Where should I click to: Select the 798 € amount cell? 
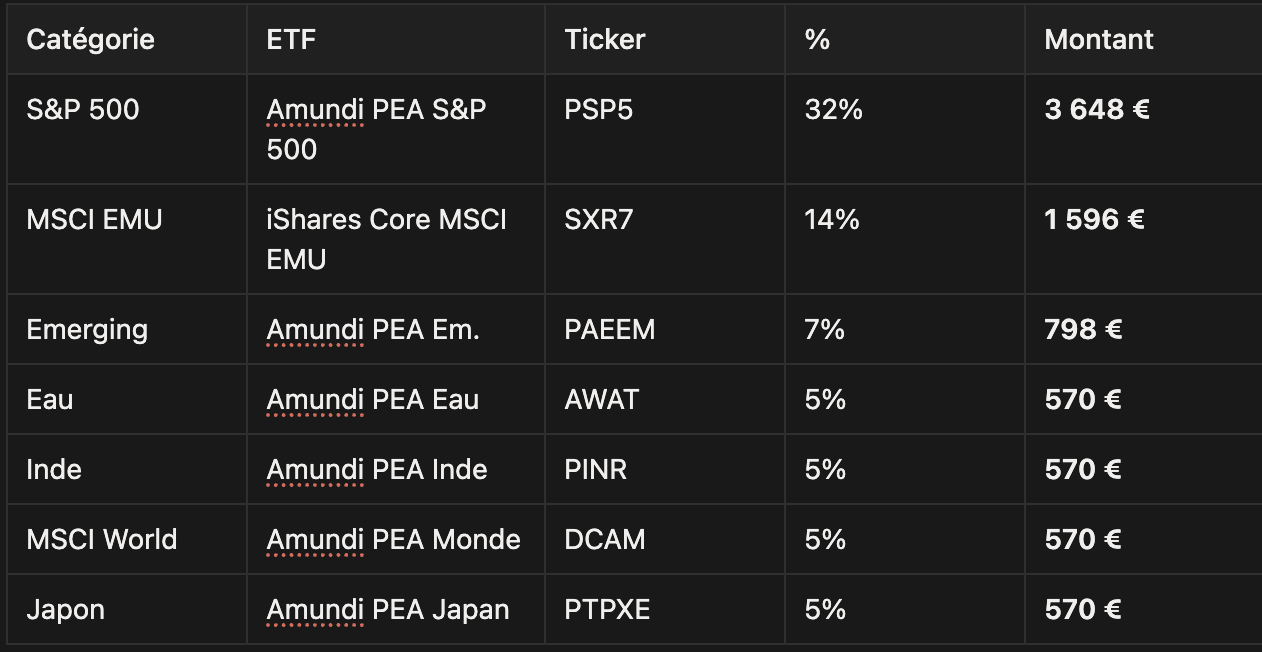point(1083,330)
